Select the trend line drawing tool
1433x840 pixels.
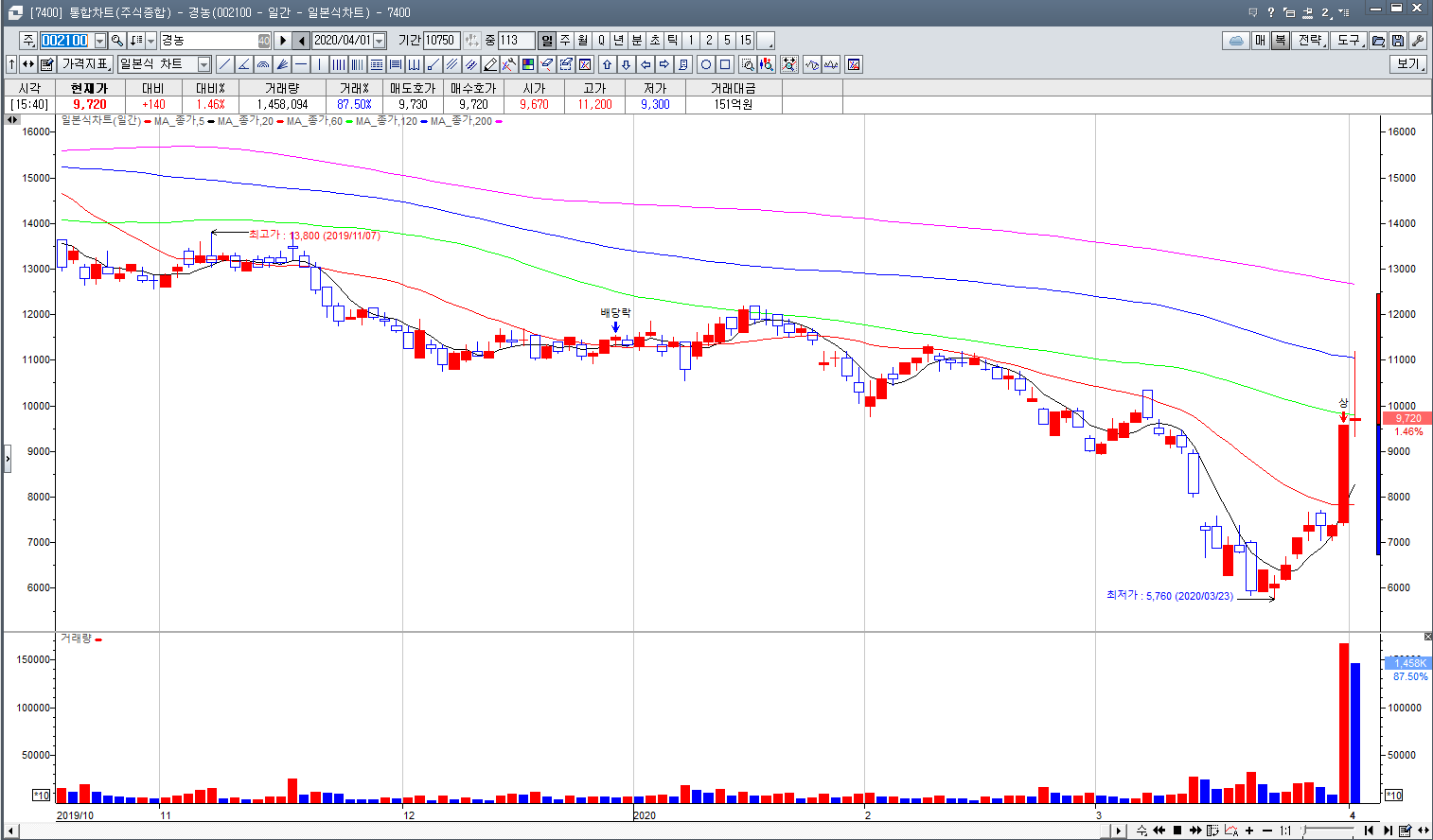pos(224,64)
